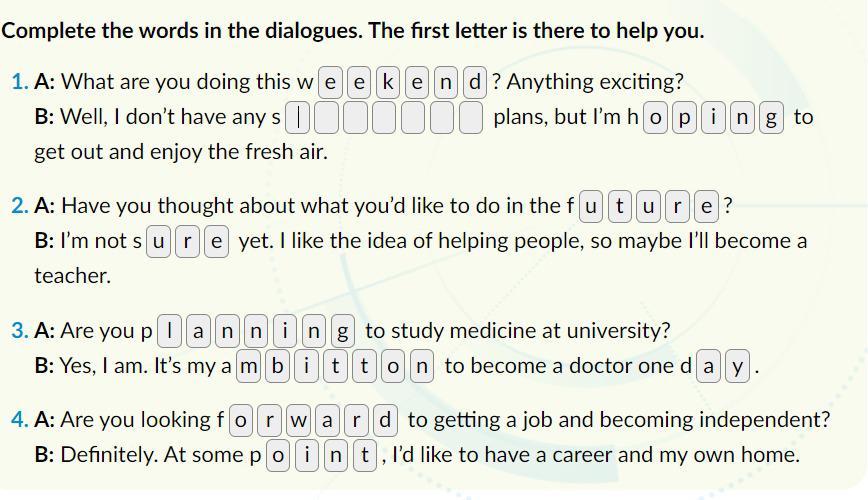This screenshot has width=868, height=500.
Task: Select the 'g' box in hoping
Action: pos(771,118)
